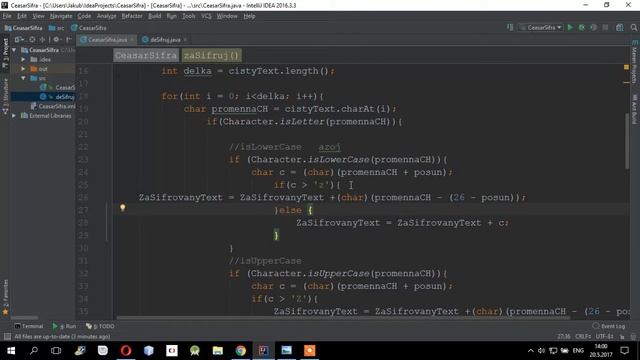
Task: Open Google Chrome from the taskbar
Action: (x=241, y=350)
